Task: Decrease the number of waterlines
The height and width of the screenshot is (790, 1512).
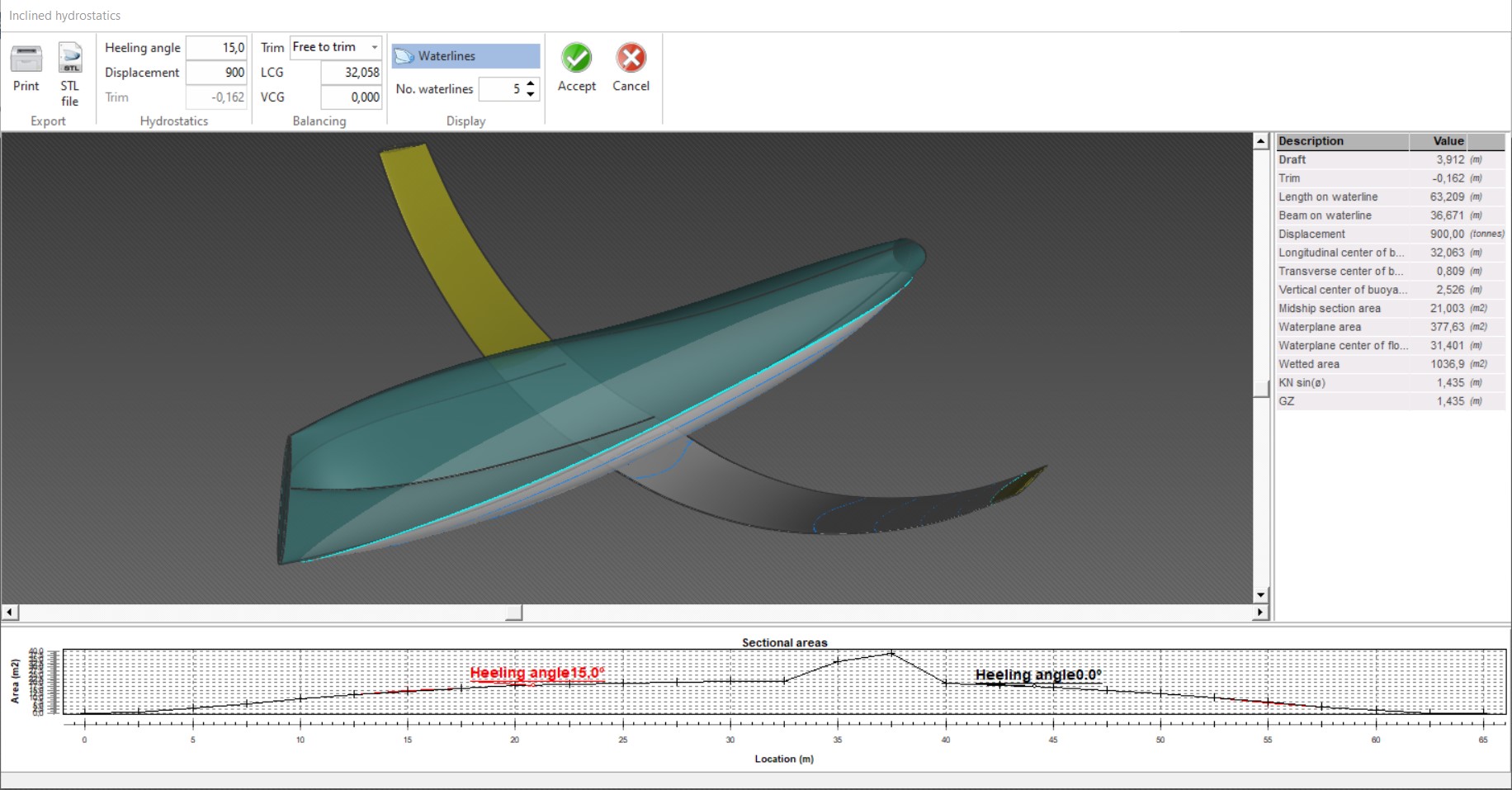Action: [x=531, y=94]
